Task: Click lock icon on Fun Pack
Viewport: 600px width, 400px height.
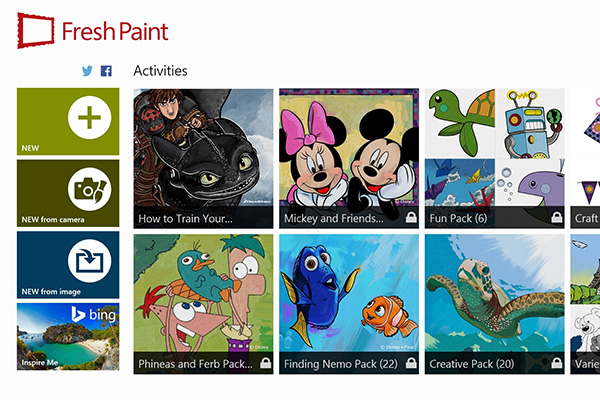Action: [555, 217]
